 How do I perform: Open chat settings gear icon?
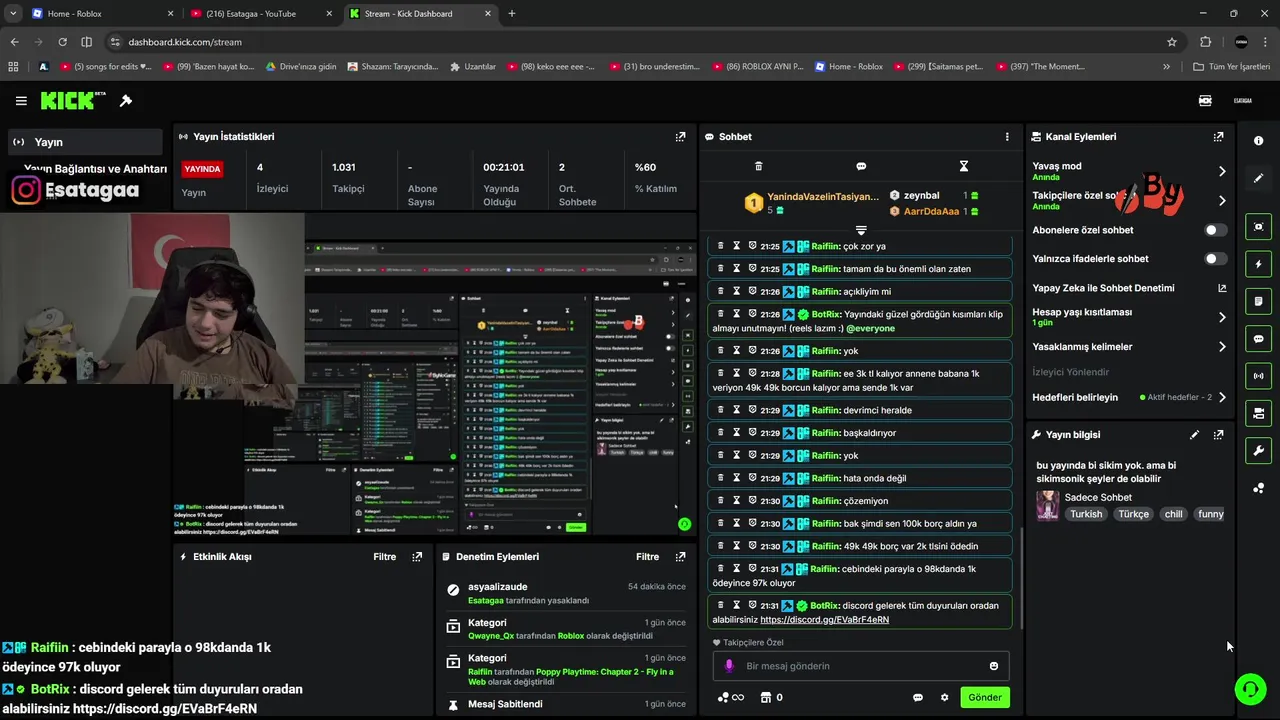click(944, 698)
